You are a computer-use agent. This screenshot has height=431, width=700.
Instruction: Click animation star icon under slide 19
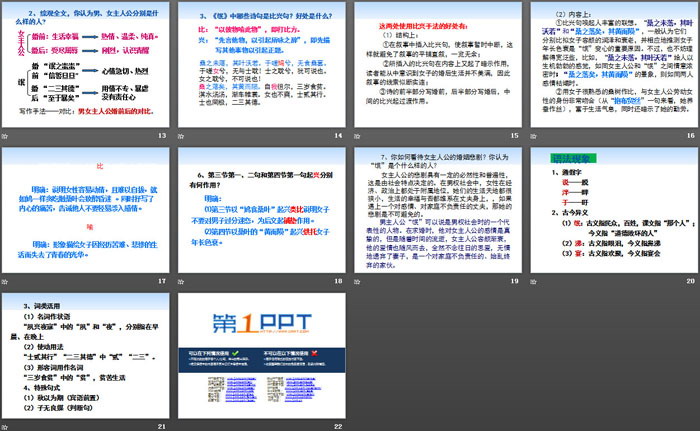click(357, 281)
